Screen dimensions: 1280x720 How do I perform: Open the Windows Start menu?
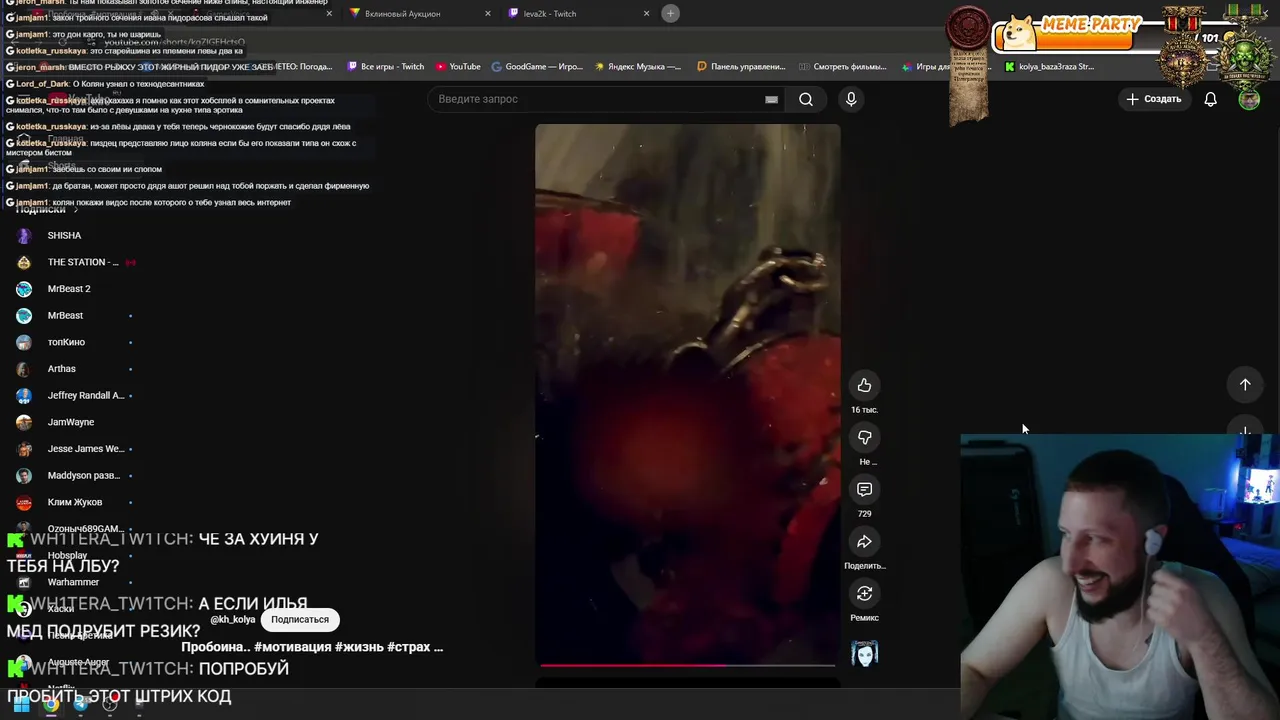click(21, 704)
